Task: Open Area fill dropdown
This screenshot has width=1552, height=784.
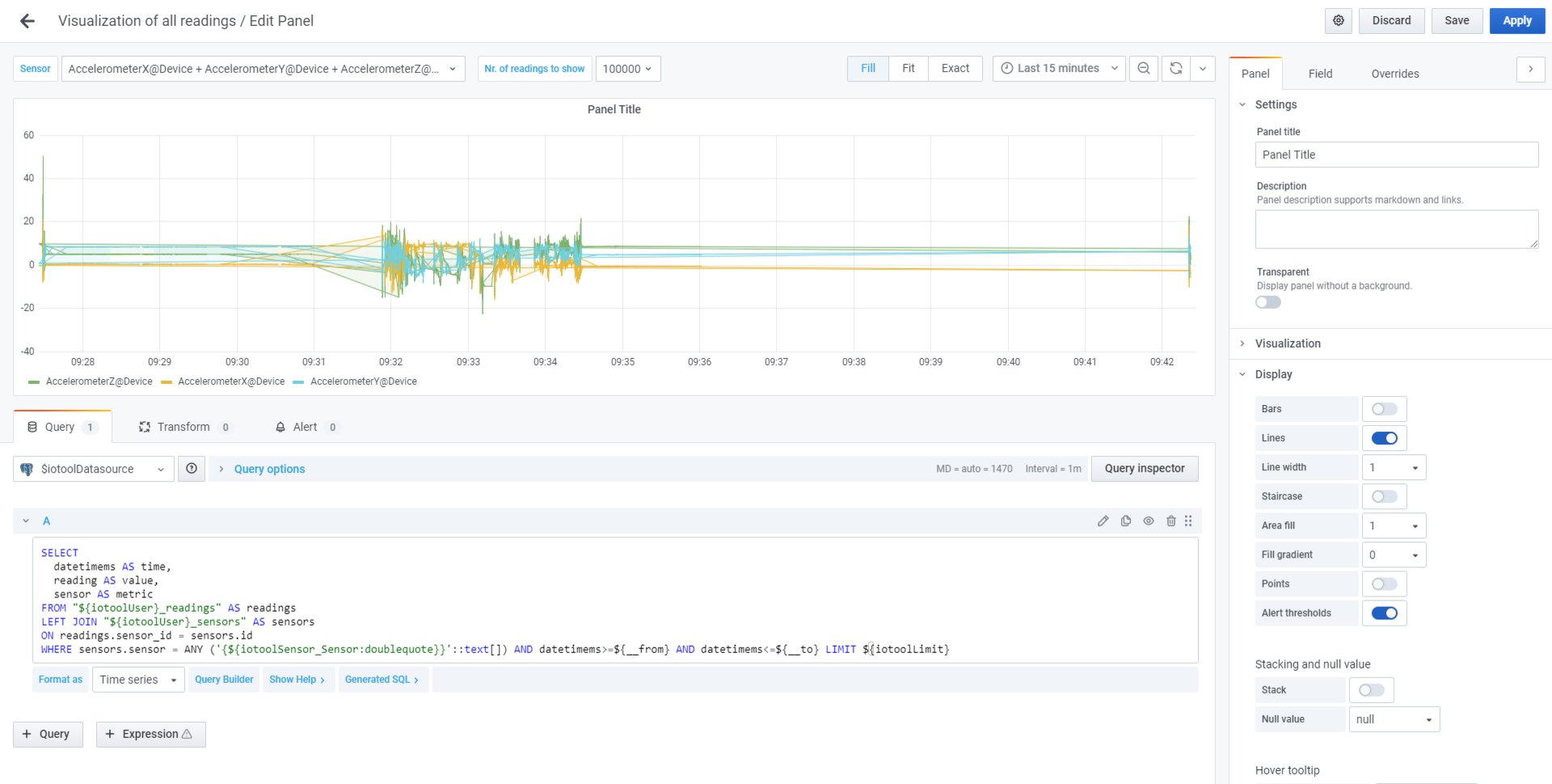Action: tap(1394, 525)
